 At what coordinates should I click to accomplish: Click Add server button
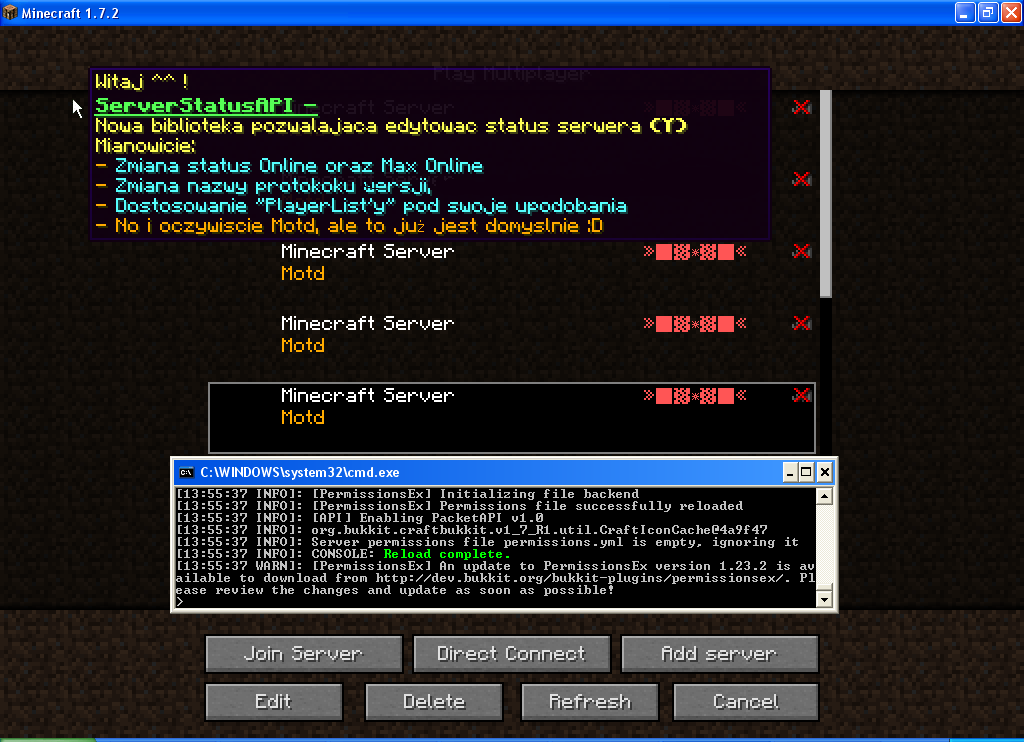(x=720, y=654)
